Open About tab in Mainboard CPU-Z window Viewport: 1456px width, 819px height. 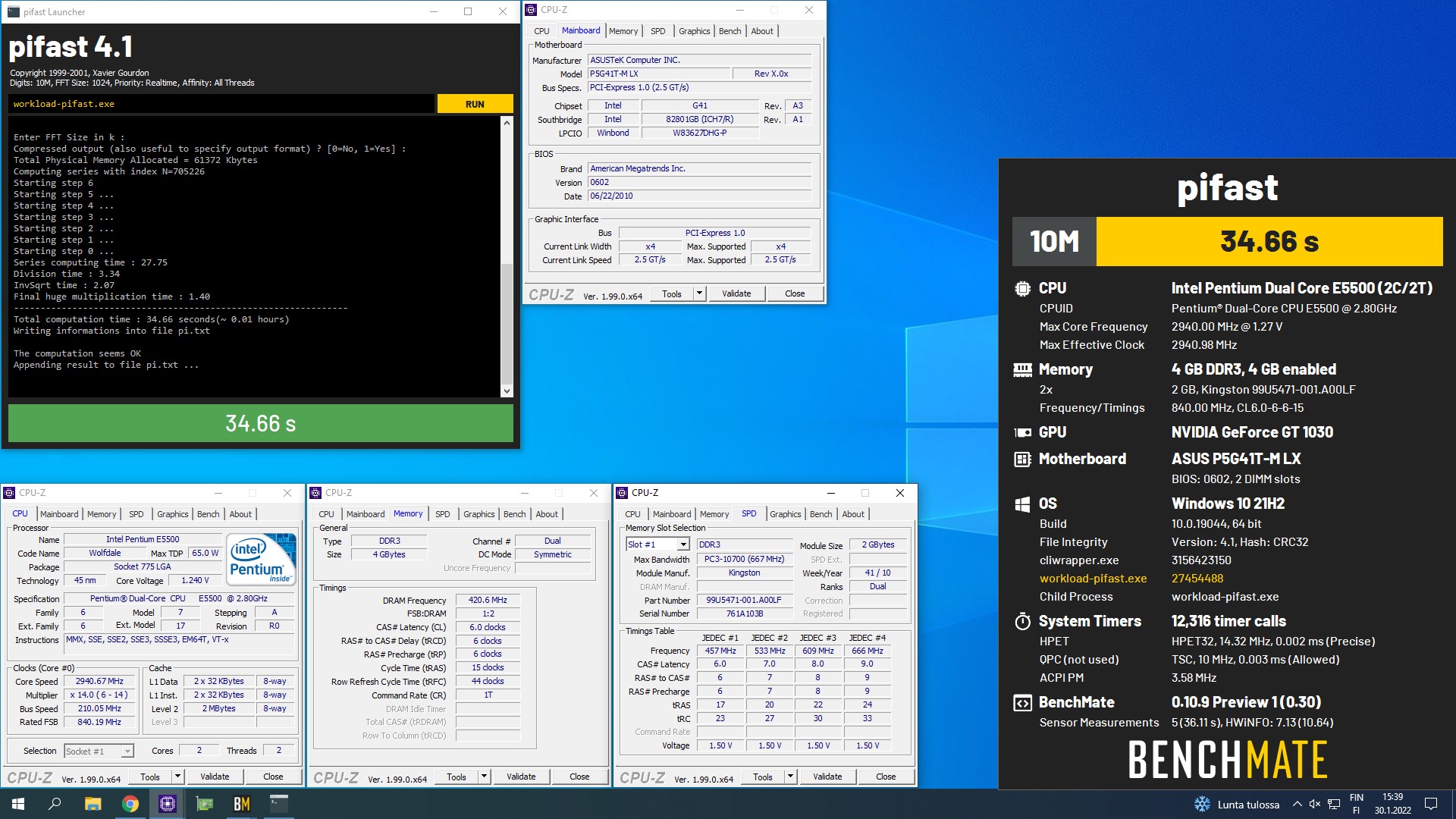[762, 31]
